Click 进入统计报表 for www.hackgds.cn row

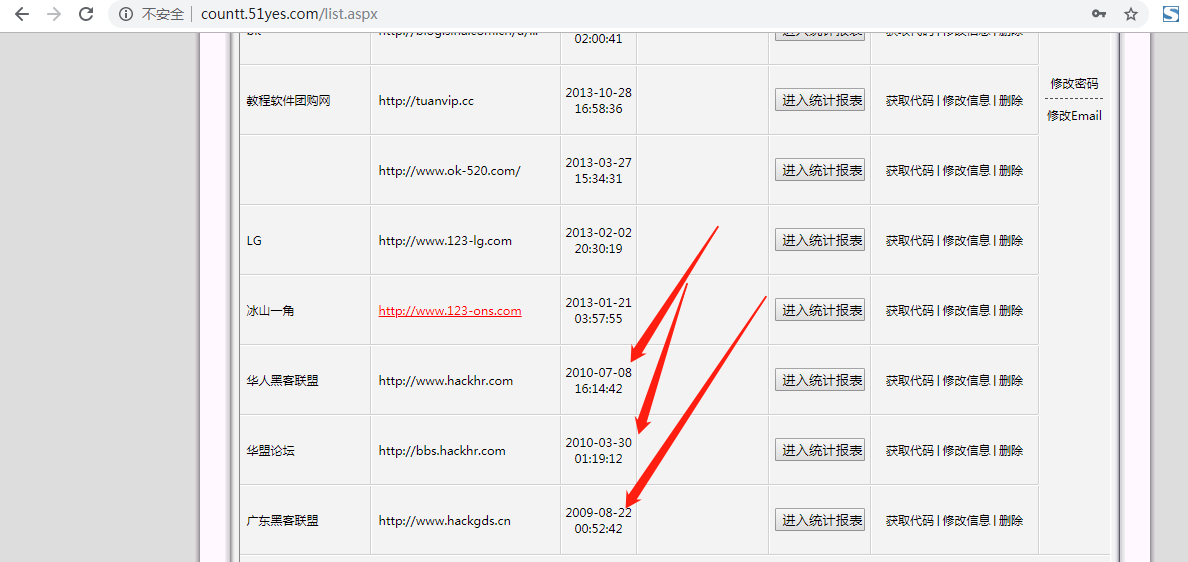pos(820,520)
